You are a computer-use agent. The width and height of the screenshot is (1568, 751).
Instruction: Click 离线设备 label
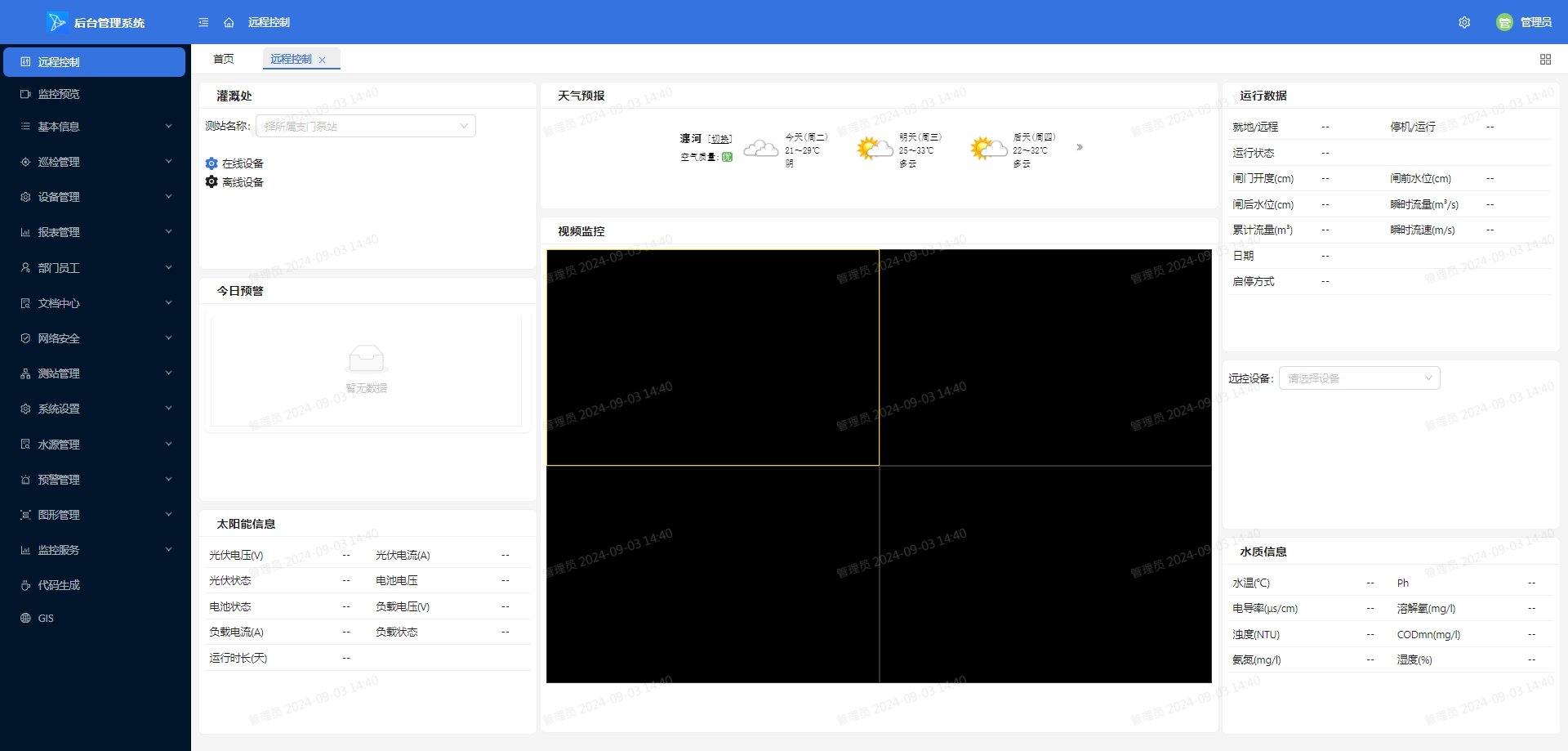point(243,182)
